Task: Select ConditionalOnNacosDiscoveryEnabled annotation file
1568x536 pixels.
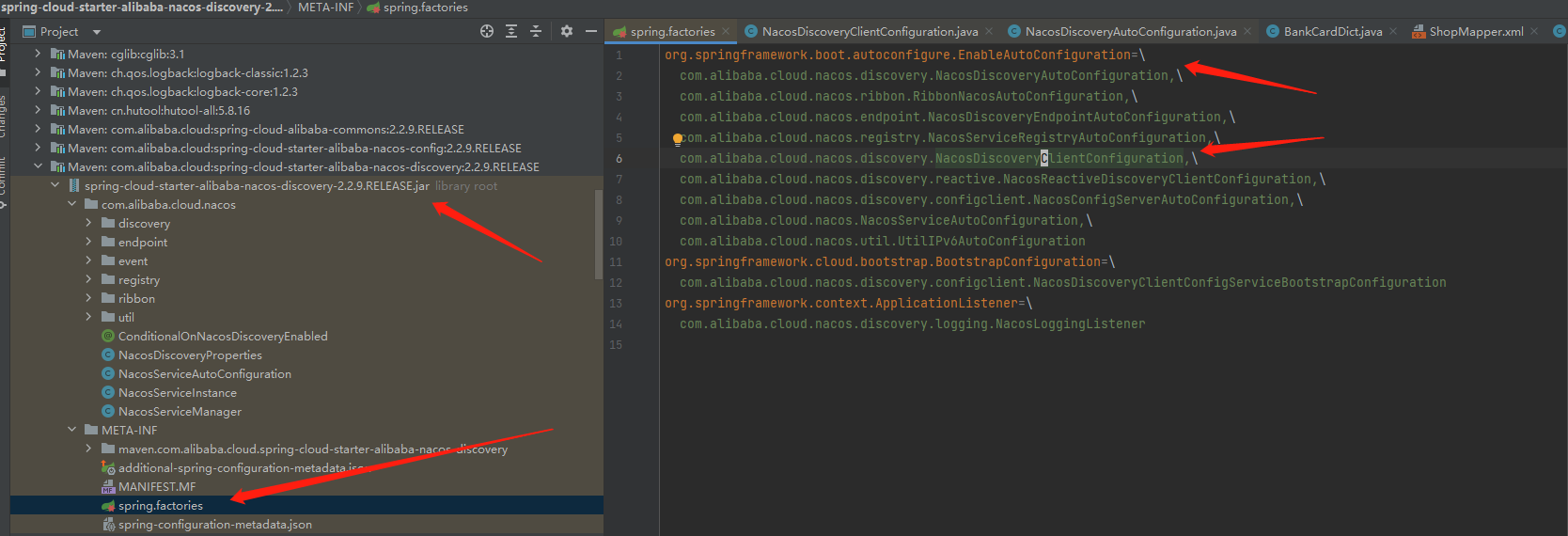Action: (223, 336)
